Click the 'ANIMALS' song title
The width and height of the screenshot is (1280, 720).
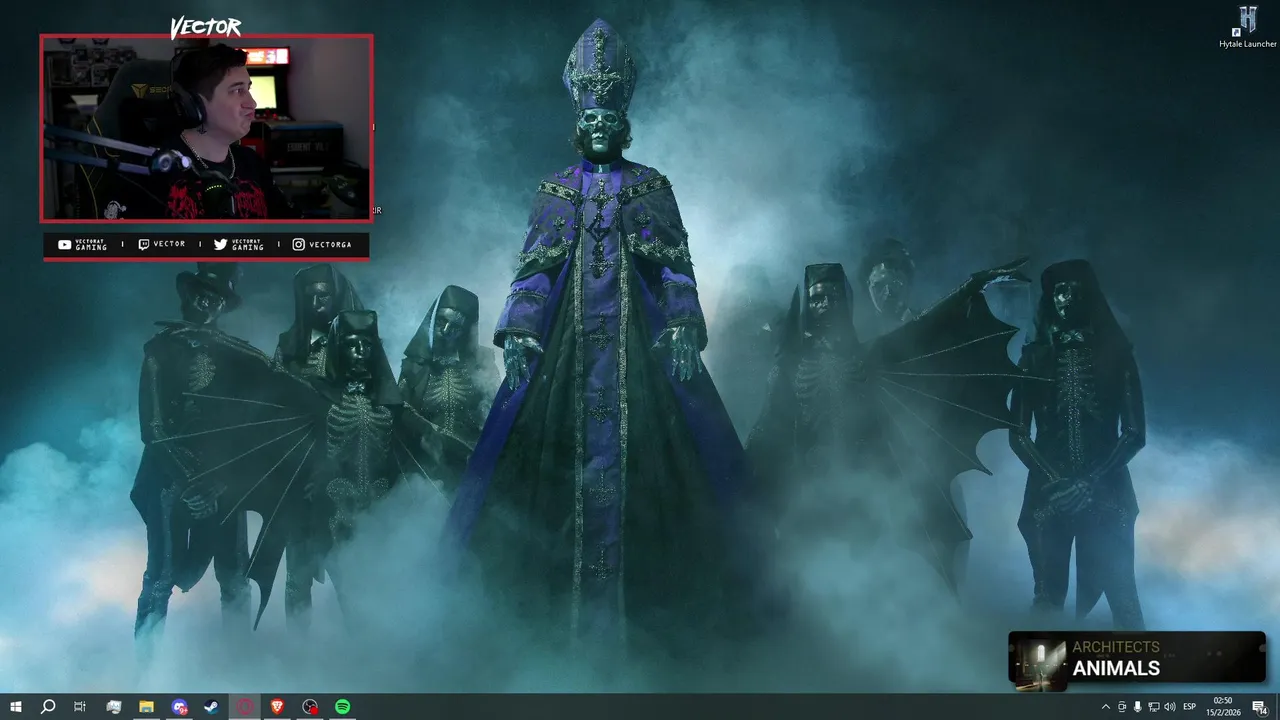tap(1116, 669)
